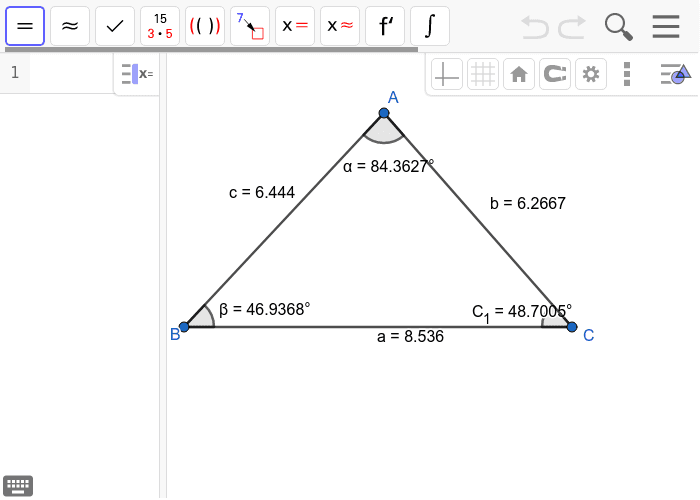Select the Solve (x =) tool
The width and height of the screenshot is (700, 500).
[295, 26]
